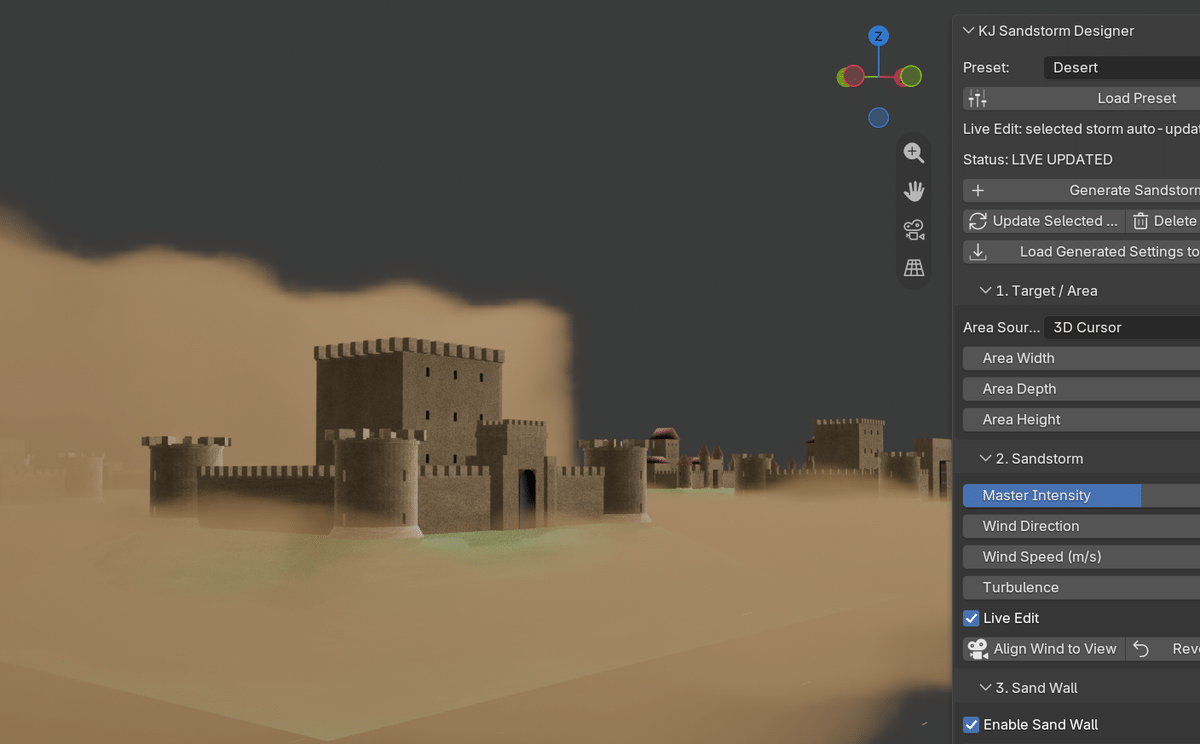Click the blue Z axis gizmo handle

pos(879,36)
